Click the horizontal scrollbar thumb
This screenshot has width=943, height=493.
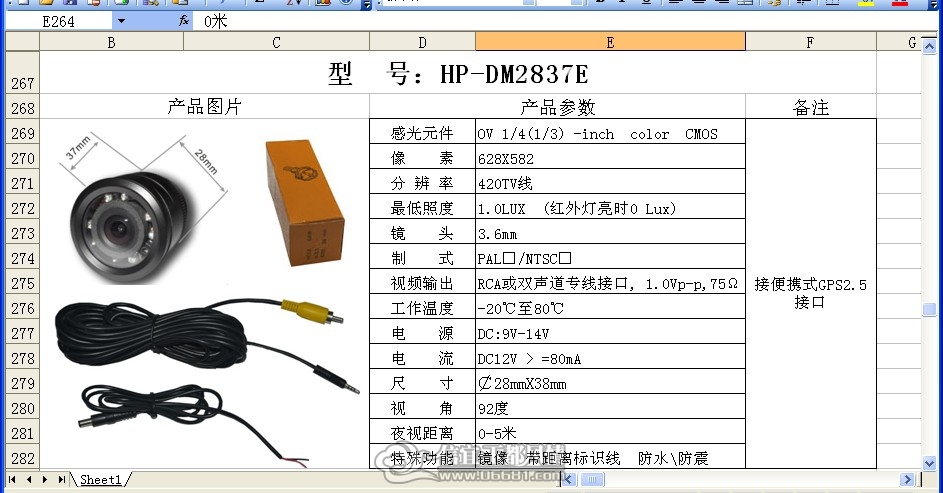592,479
